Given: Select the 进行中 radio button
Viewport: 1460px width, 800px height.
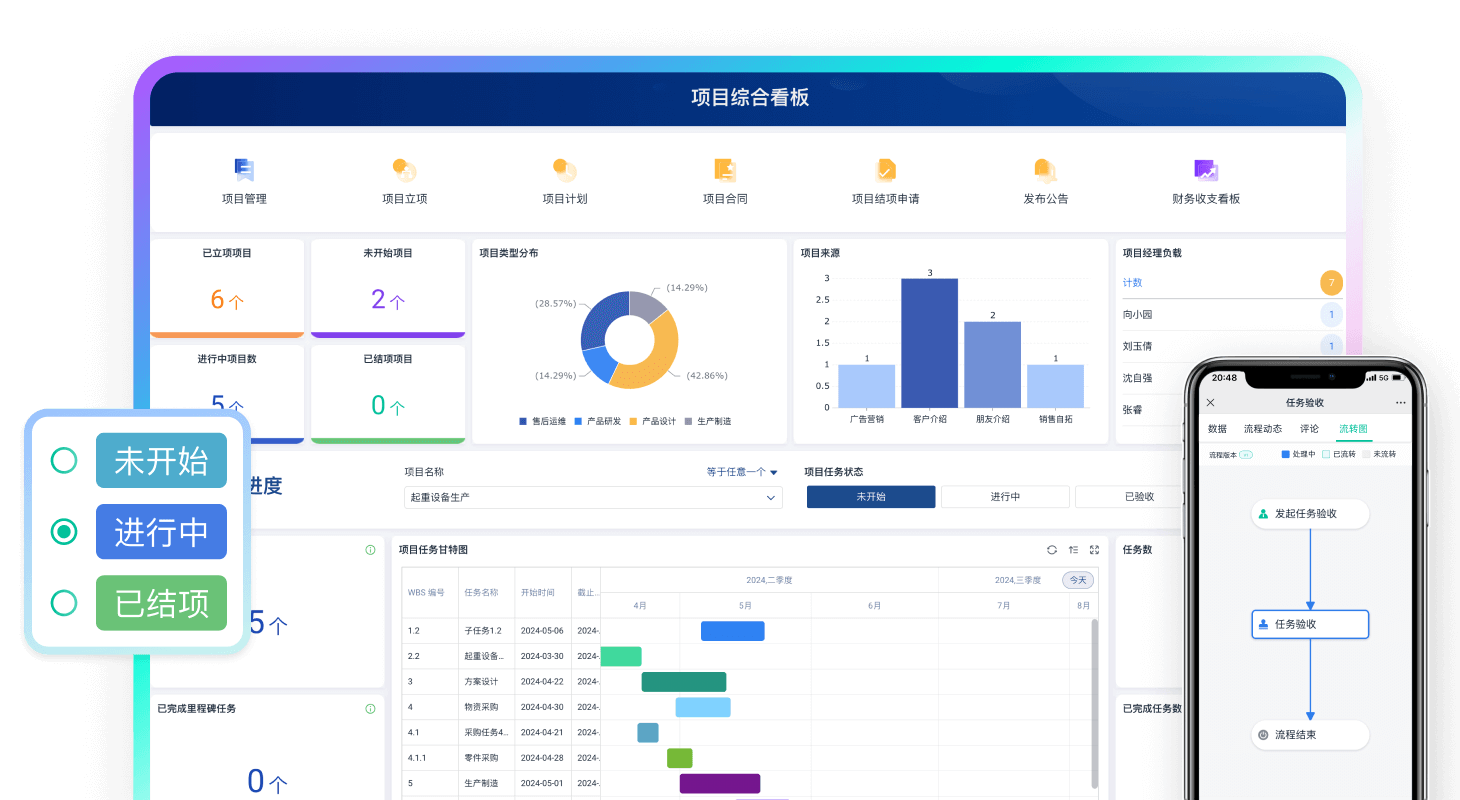Looking at the screenshot, I should [x=64, y=532].
